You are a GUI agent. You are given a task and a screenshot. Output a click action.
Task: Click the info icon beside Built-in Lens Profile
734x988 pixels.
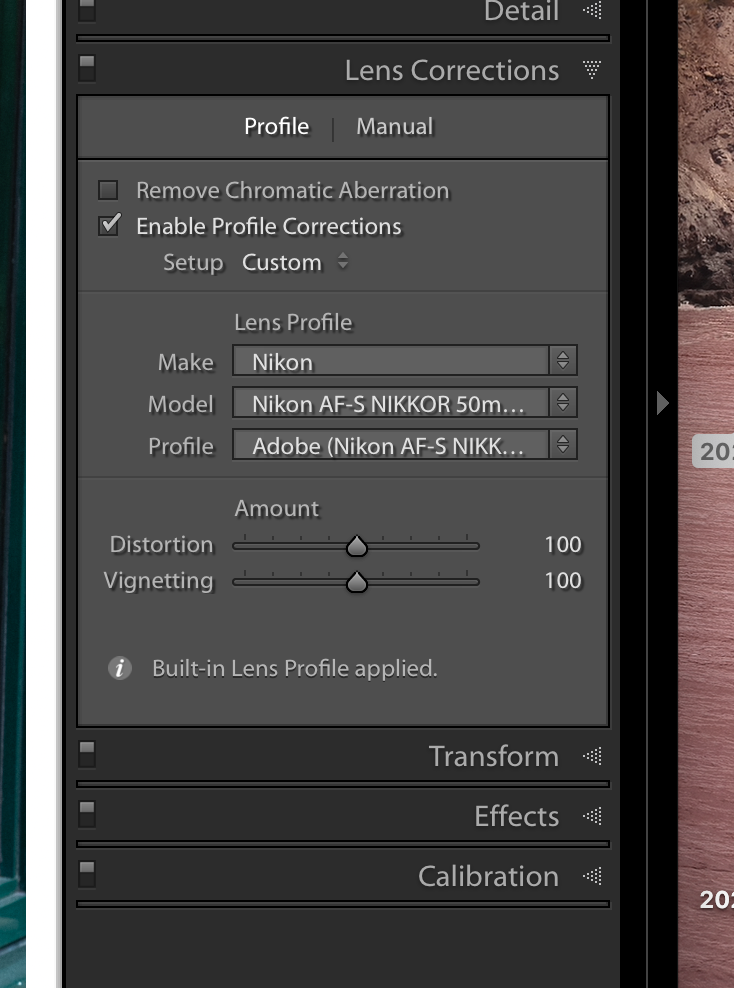click(x=120, y=668)
